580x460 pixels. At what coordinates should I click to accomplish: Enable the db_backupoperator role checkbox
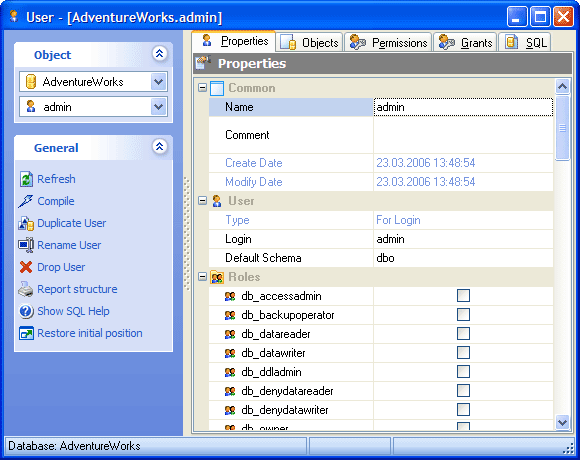463,315
